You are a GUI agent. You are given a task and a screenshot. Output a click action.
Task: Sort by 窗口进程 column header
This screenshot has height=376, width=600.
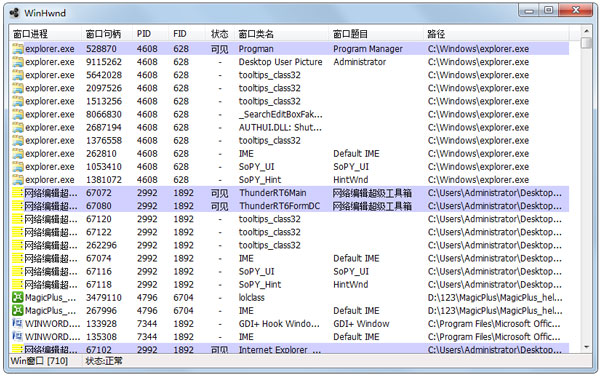tap(45, 34)
